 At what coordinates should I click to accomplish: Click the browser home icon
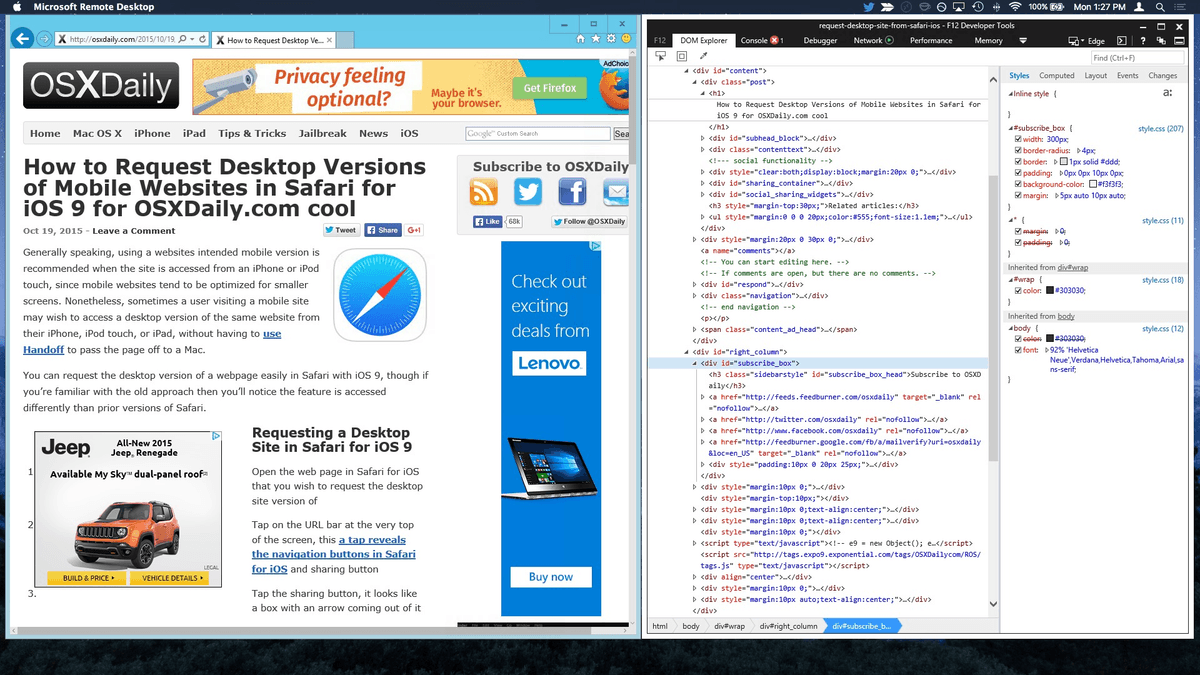tap(582, 39)
